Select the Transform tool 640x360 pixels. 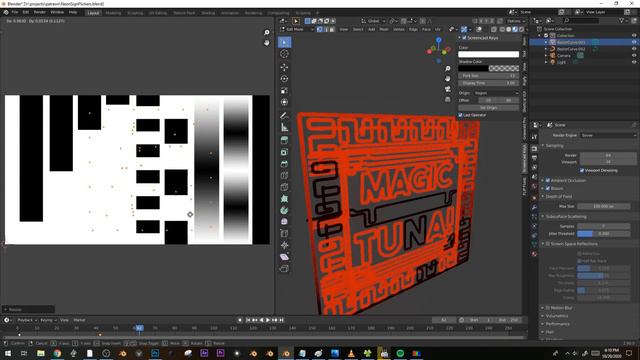click(284, 102)
